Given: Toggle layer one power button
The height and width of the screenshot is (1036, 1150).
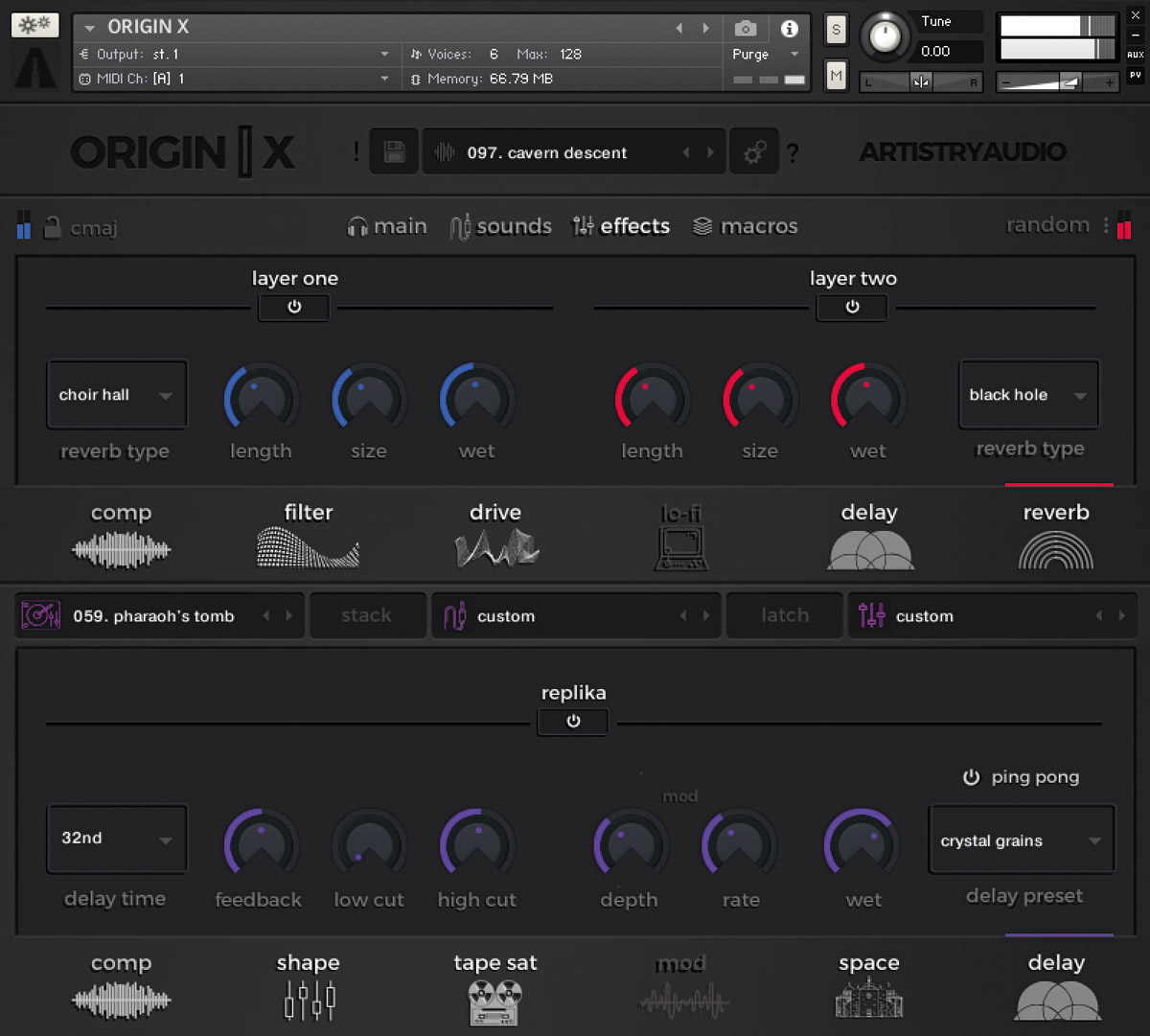Looking at the screenshot, I should tap(294, 308).
